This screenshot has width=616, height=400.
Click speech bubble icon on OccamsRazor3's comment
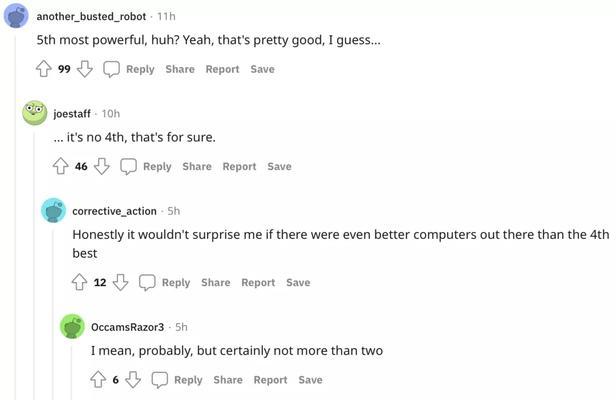pyautogui.click(x=160, y=380)
